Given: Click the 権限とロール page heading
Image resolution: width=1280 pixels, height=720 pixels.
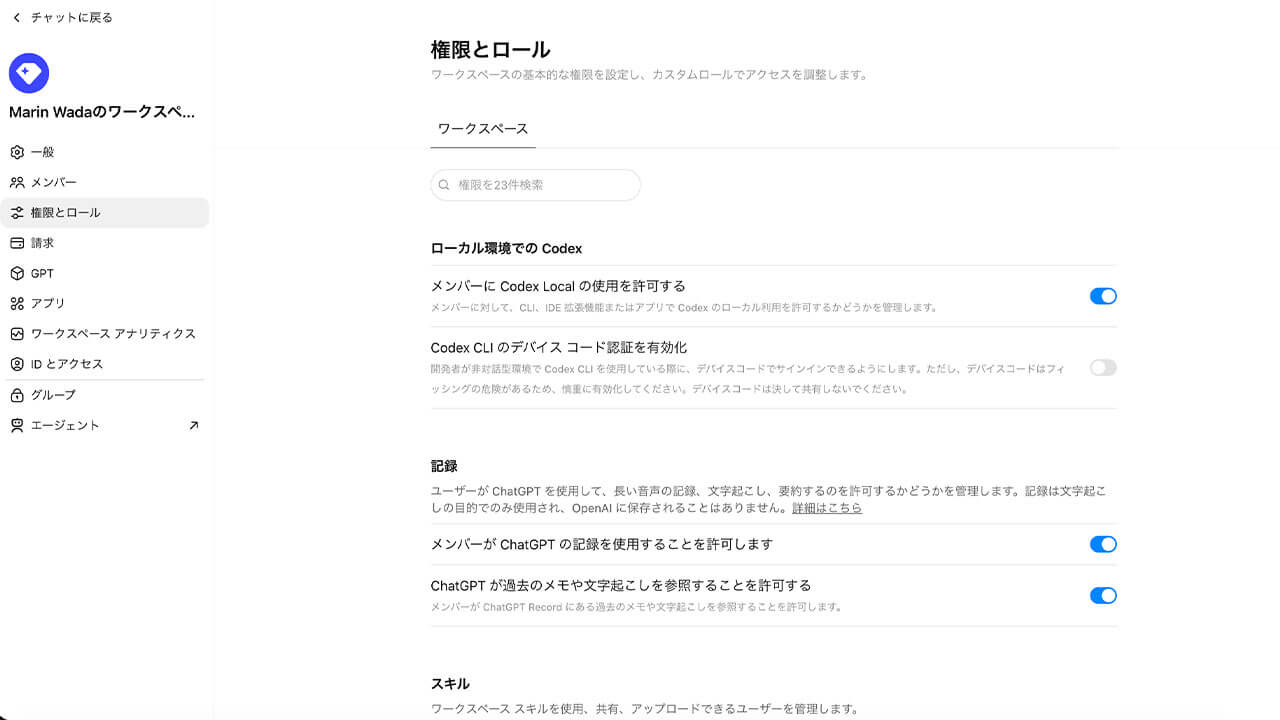Looking at the screenshot, I should 490,49.
